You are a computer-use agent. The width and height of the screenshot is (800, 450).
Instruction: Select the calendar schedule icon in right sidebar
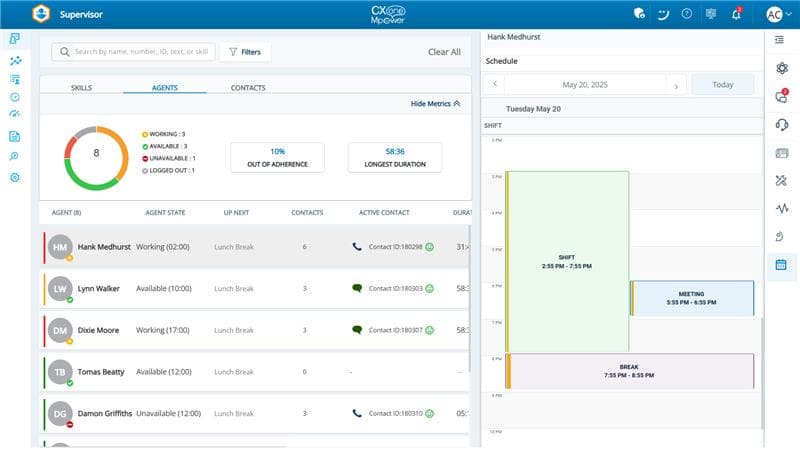[x=782, y=265]
